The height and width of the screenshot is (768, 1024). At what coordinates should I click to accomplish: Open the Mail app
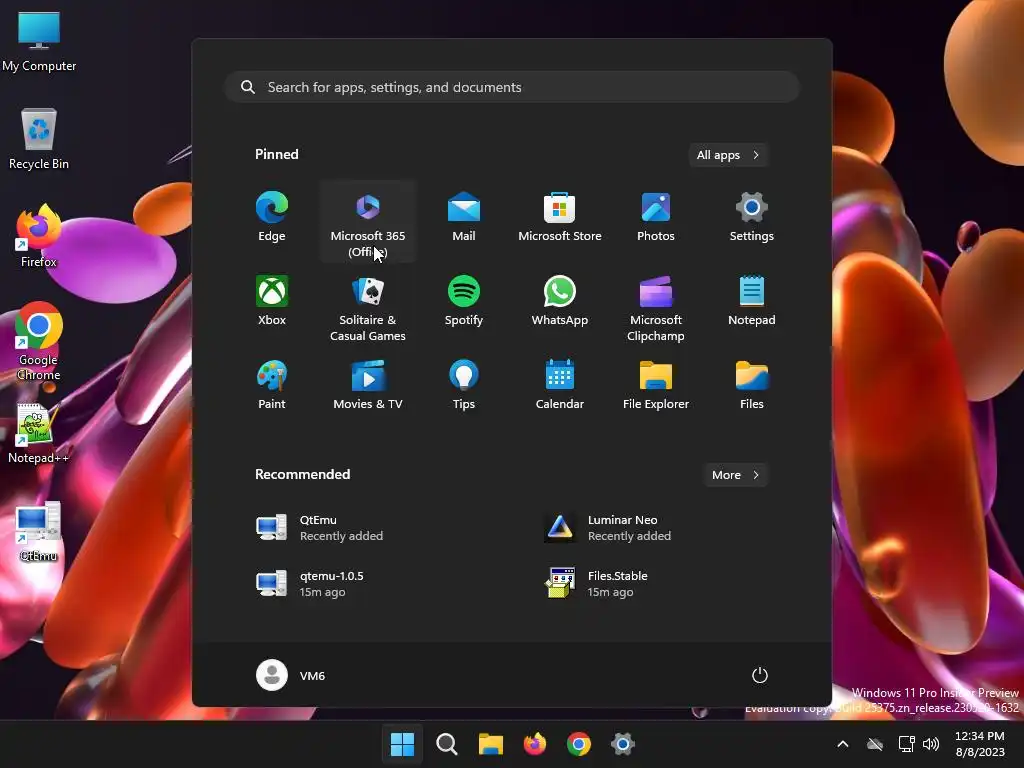coord(464,219)
